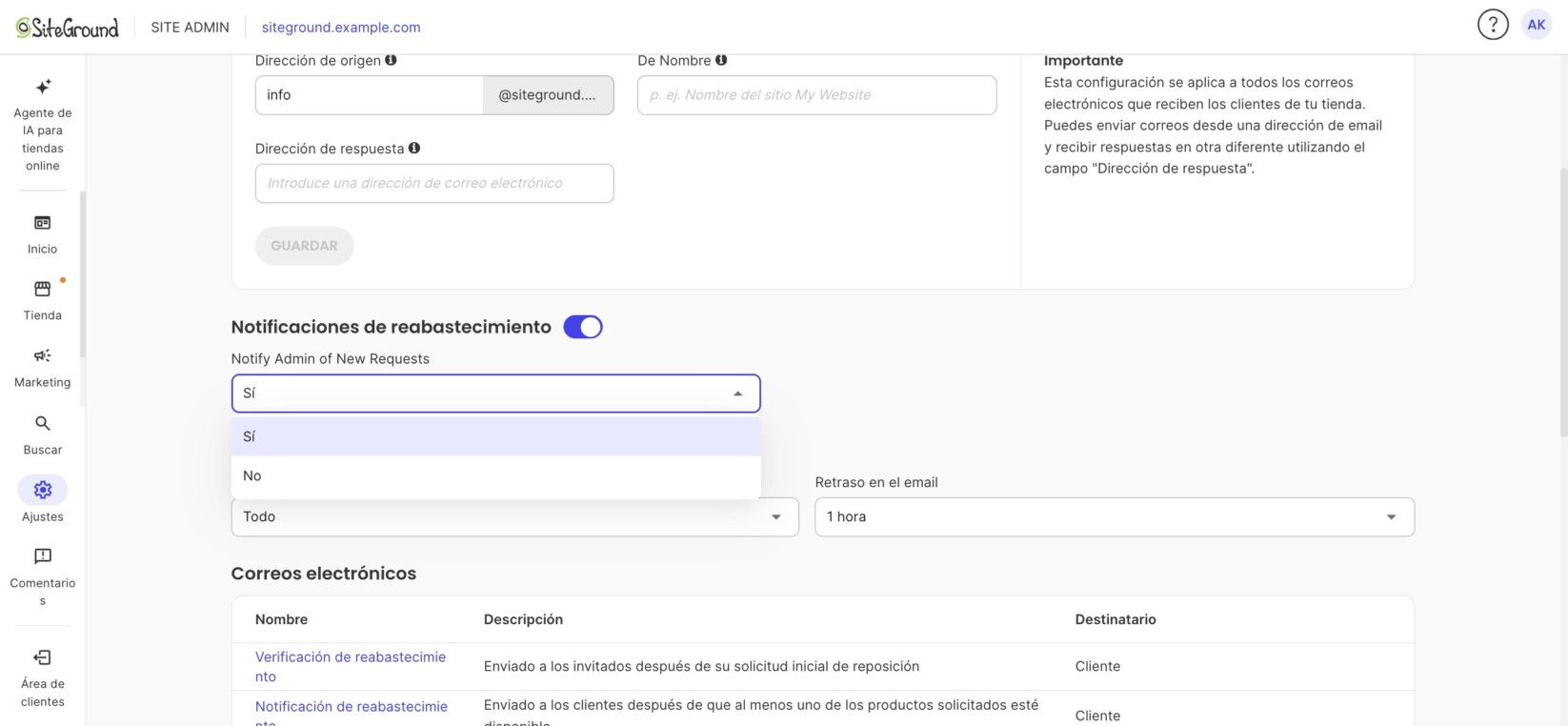Image resolution: width=1568 pixels, height=726 pixels.
Task: Click the Correos electrónicos heading
Action: tap(324, 574)
